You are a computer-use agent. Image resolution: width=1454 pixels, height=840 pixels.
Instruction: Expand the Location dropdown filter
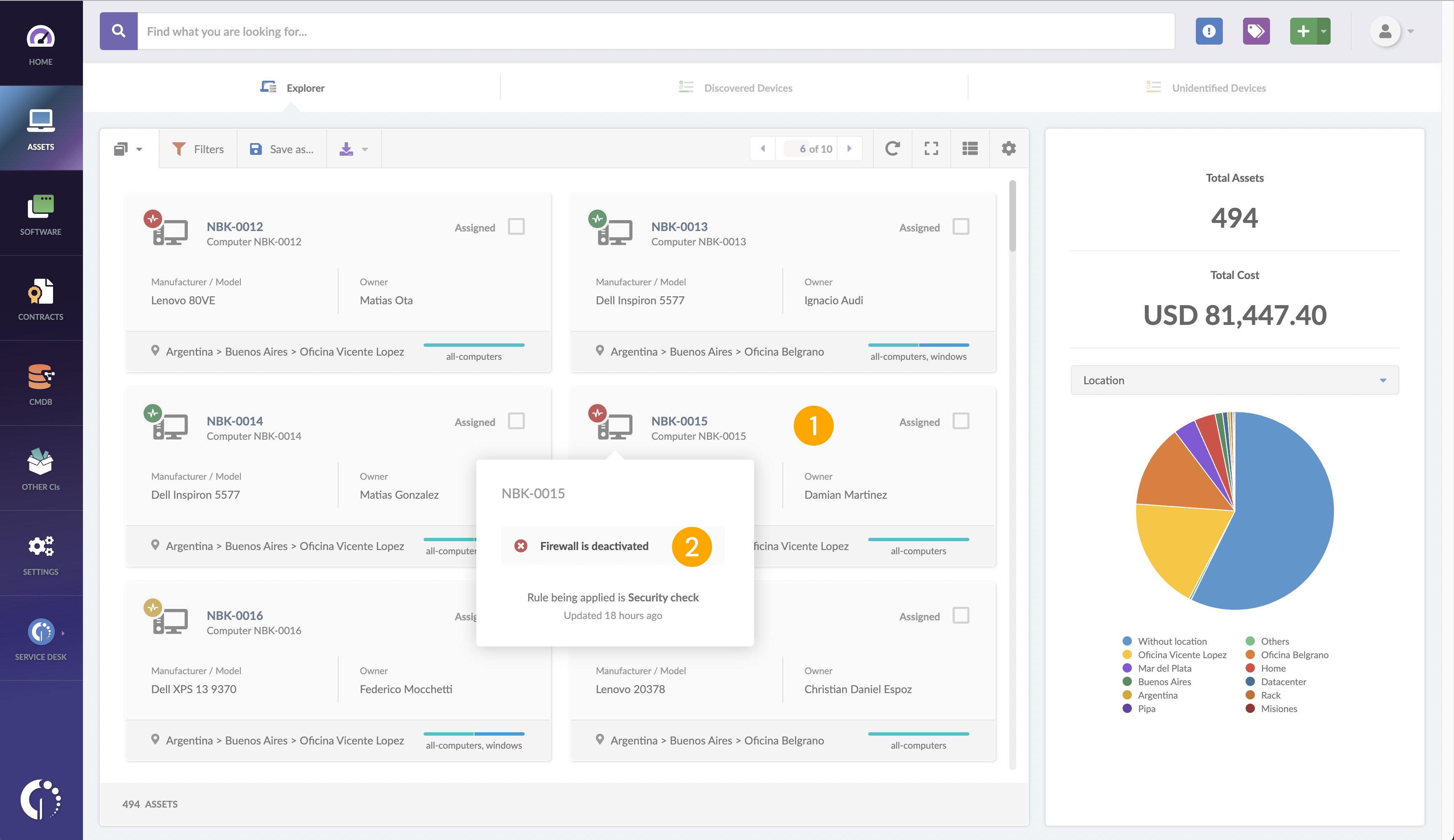click(x=1234, y=380)
